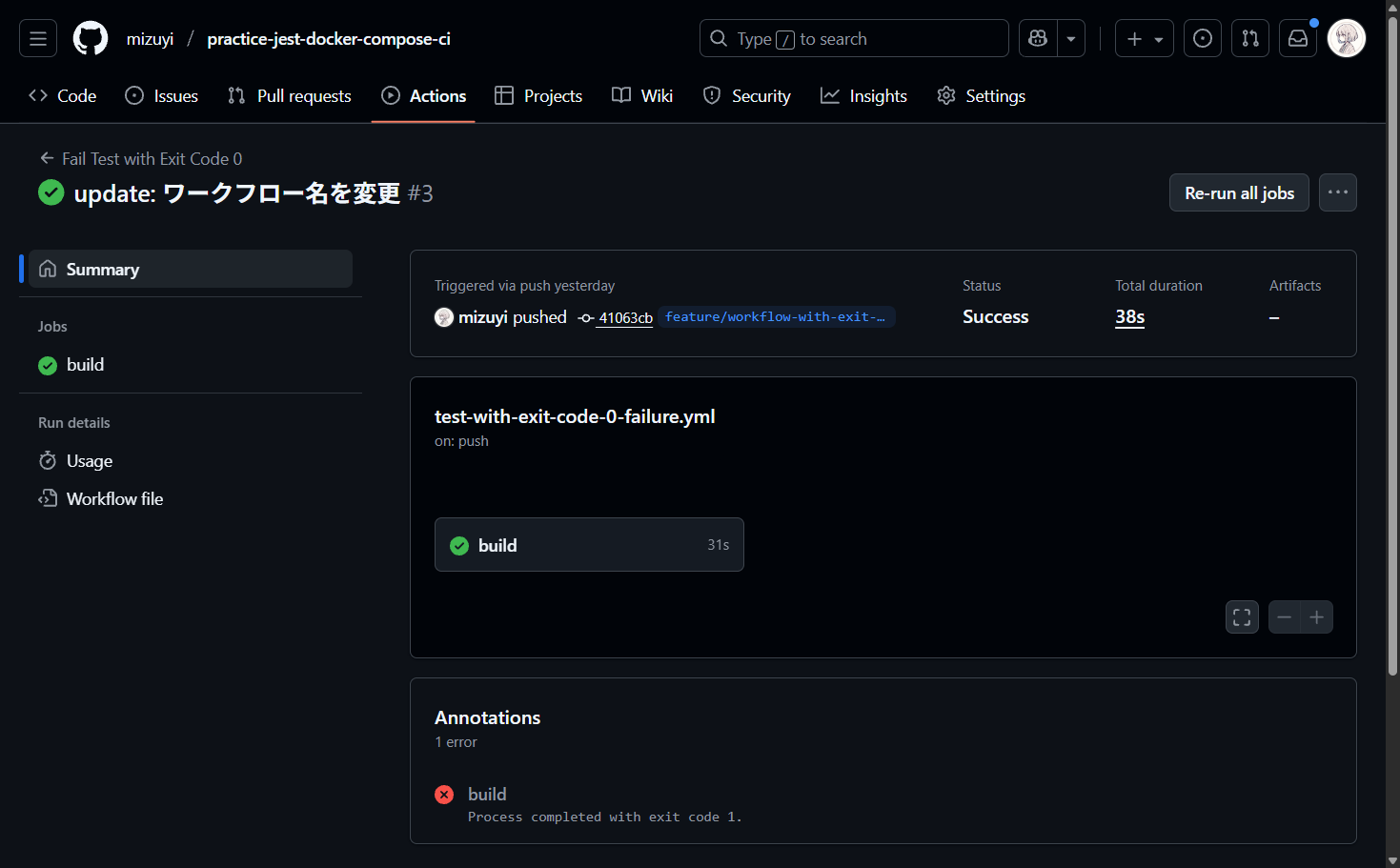Zoom in the workflow graph
This screenshot has width=1400, height=868.
pyautogui.click(x=1316, y=617)
